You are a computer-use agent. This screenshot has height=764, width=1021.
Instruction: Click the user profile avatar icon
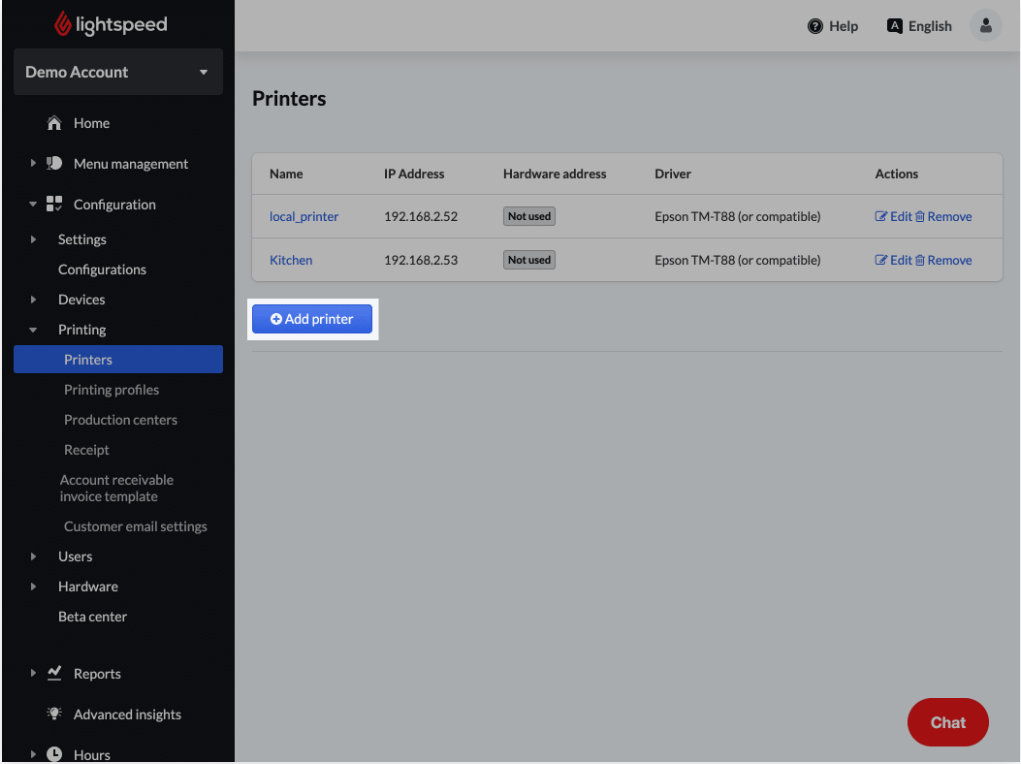(985, 26)
